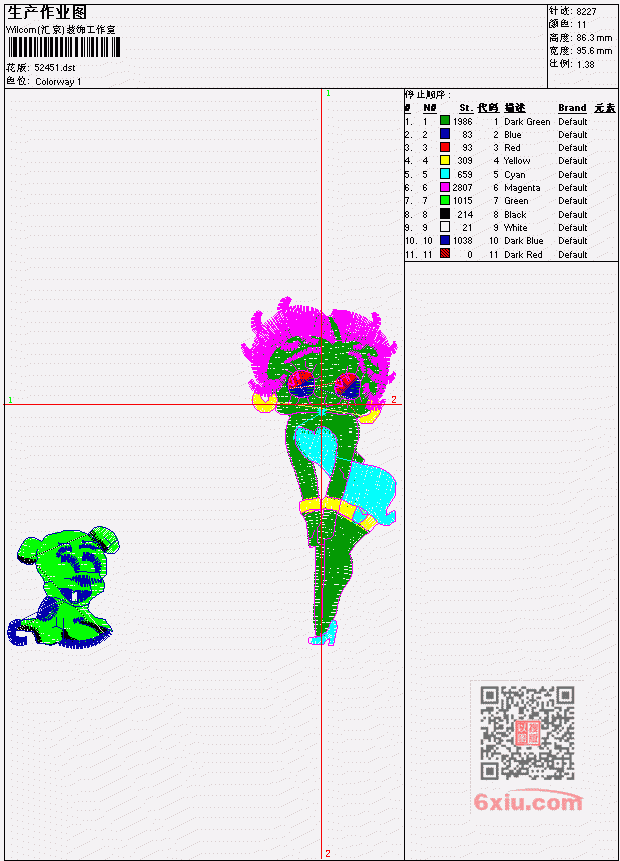Viewport: 620px width, 861px height.
Task: Click the N# column header
Action: tap(429, 108)
